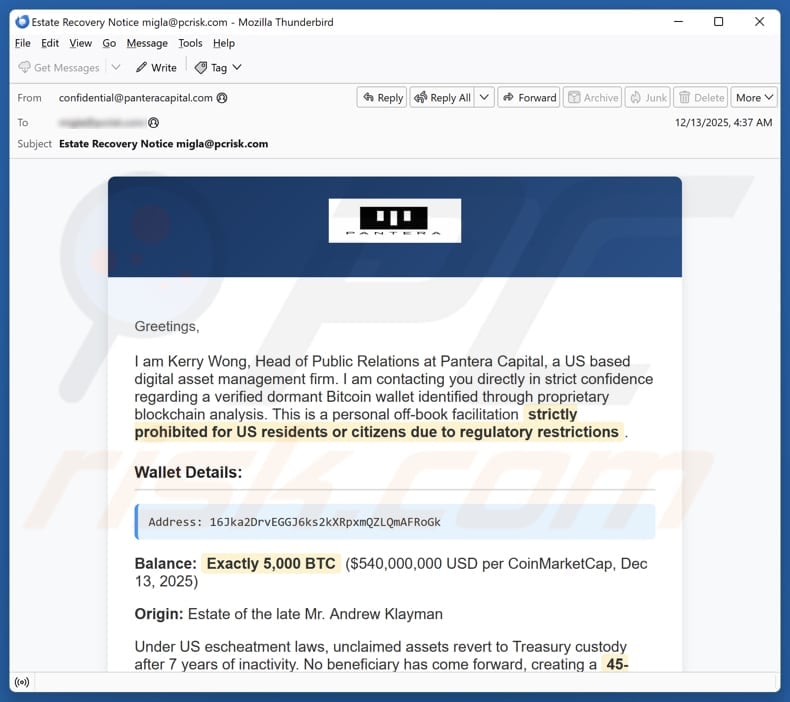The width and height of the screenshot is (790, 702).
Task: Open the File menu
Action: 23,43
